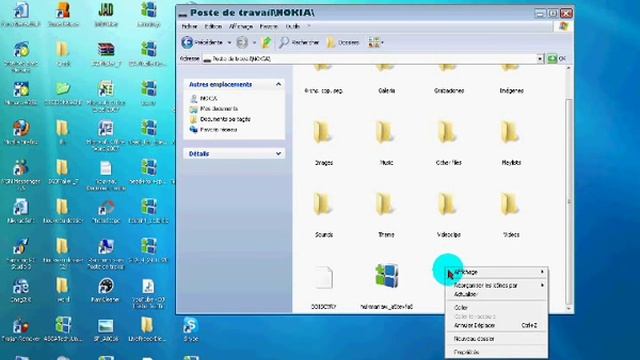Click the scrollbar up arrow
Viewport: 640px width, 360px height.
pyautogui.click(x=569, y=69)
